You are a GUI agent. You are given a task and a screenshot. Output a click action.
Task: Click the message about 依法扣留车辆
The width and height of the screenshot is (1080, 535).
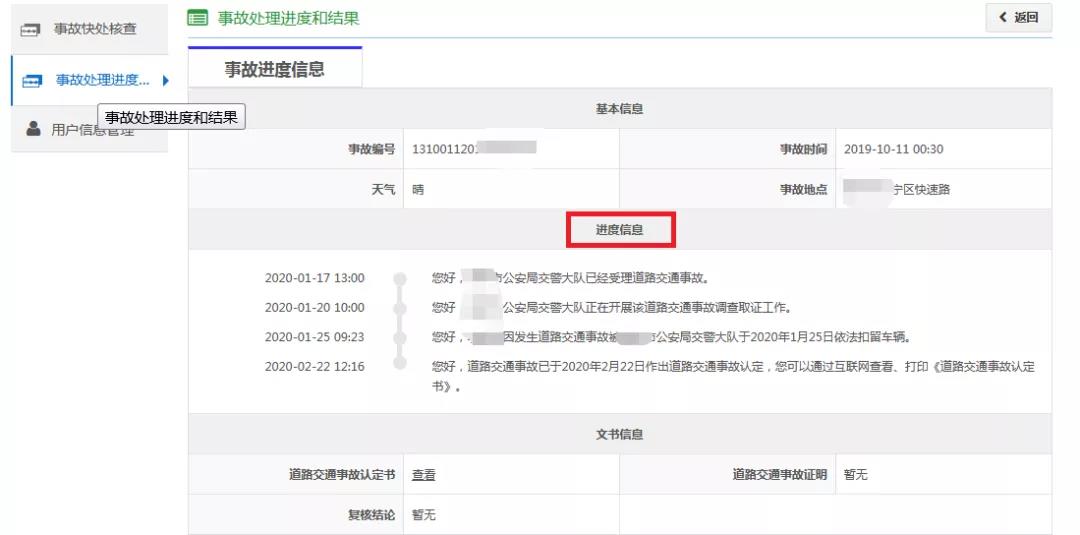click(x=672, y=337)
